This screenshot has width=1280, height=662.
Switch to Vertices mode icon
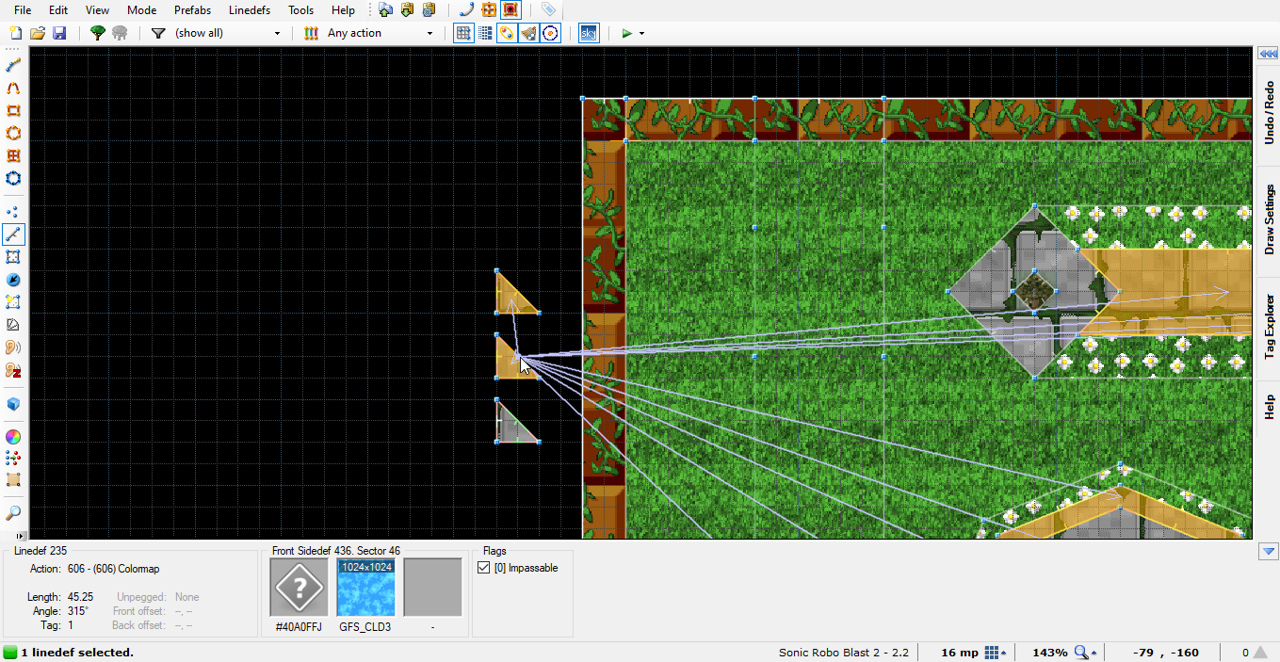[14, 212]
